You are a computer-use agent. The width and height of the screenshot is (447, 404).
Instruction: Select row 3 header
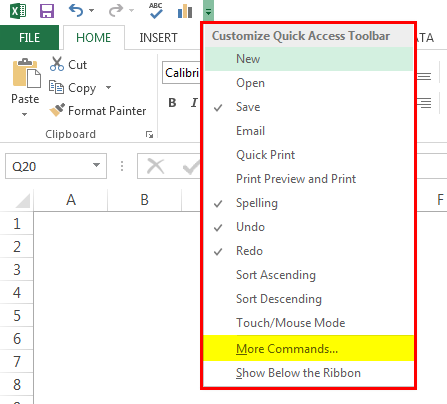click(17, 269)
